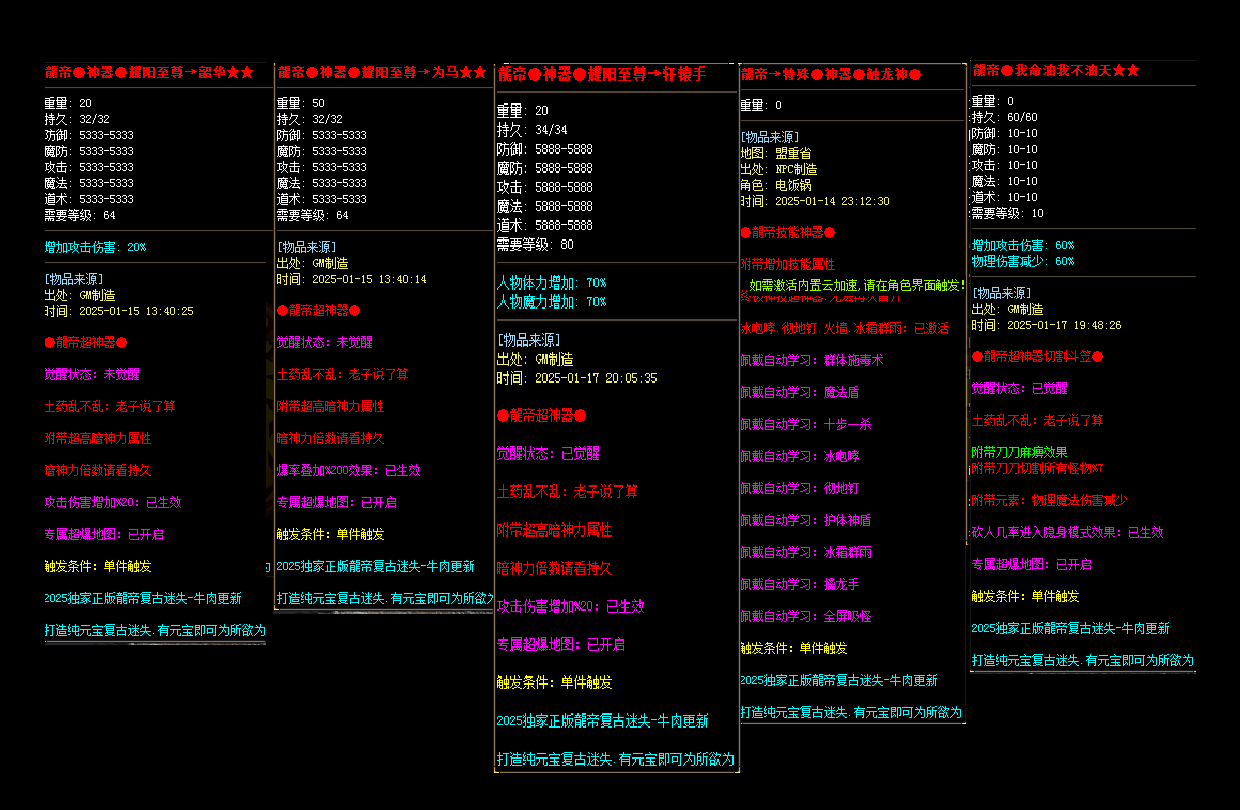Image resolution: width=1240 pixels, height=810 pixels.
Task: Select the 人物魔力增加: 70% stat line
Action: click(x=551, y=302)
